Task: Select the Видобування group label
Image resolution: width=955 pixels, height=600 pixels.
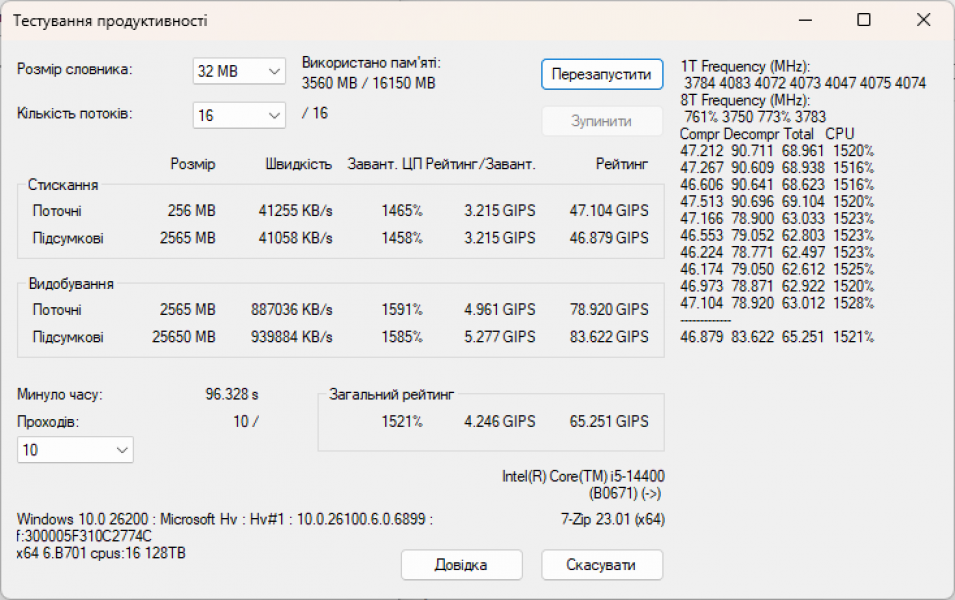Action: coord(70,284)
